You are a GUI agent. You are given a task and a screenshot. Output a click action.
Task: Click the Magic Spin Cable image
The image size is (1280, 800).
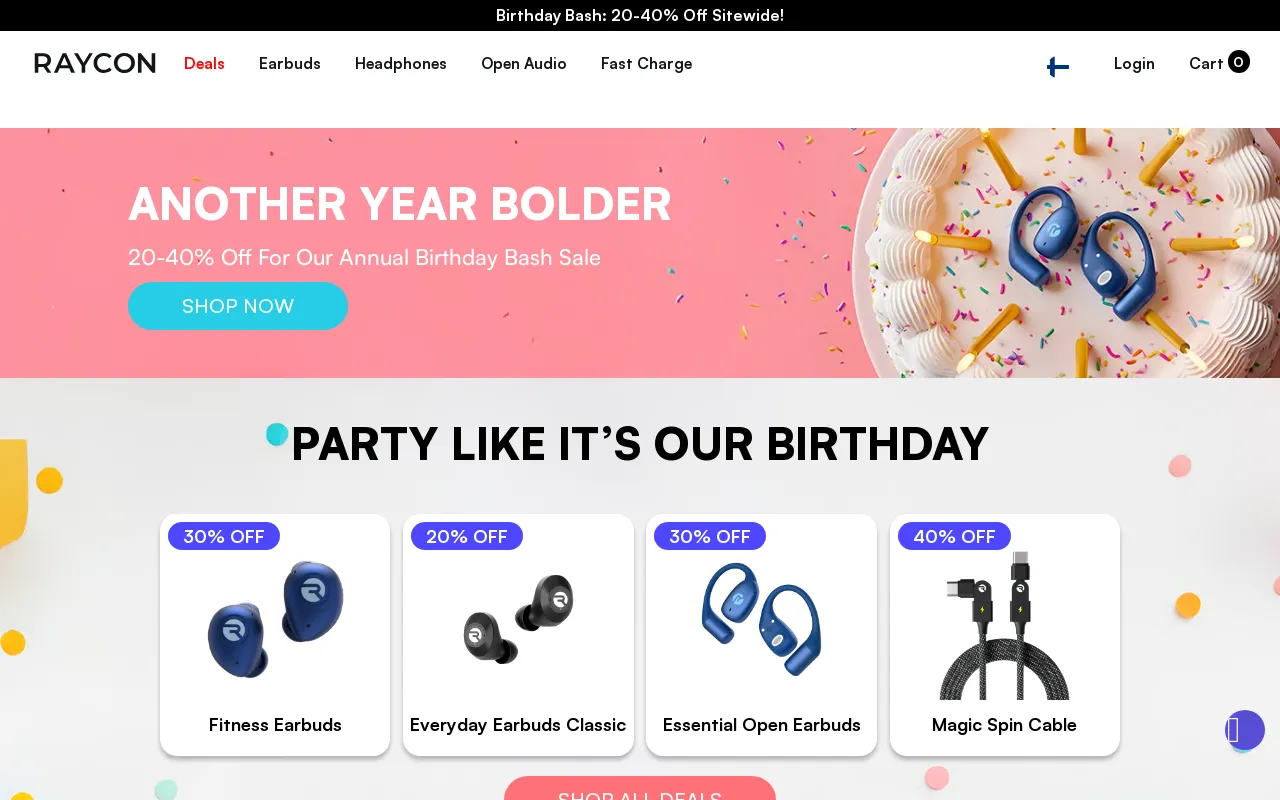pyautogui.click(x=1004, y=625)
